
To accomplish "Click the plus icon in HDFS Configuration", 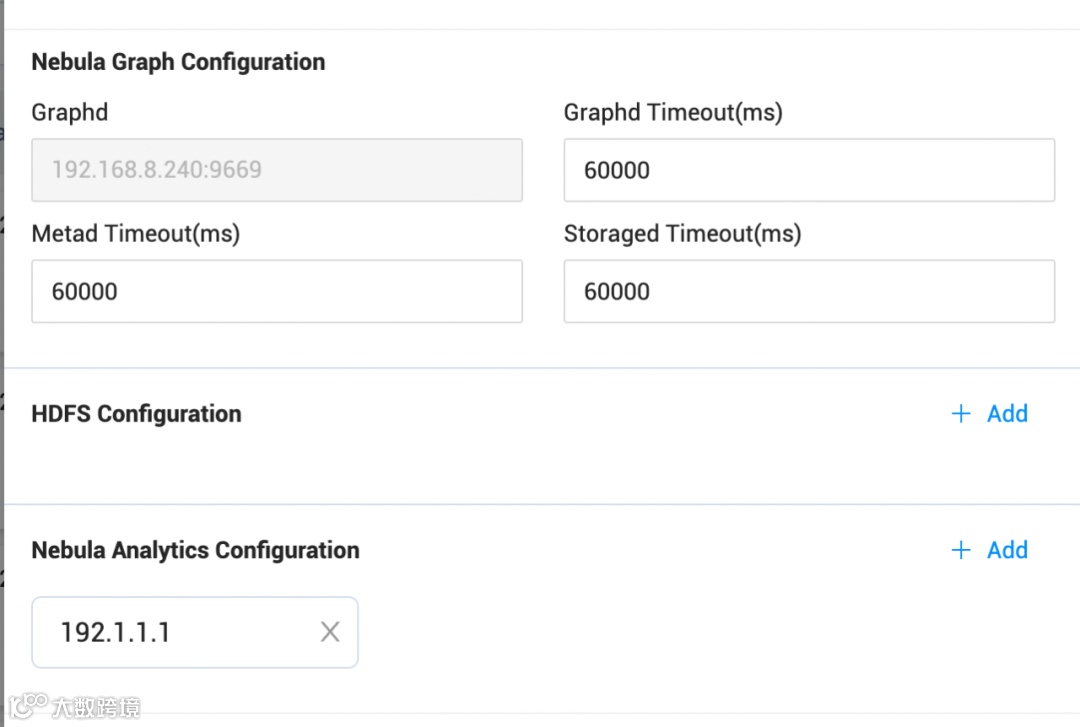I will pyautogui.click(x=961, y=414).
